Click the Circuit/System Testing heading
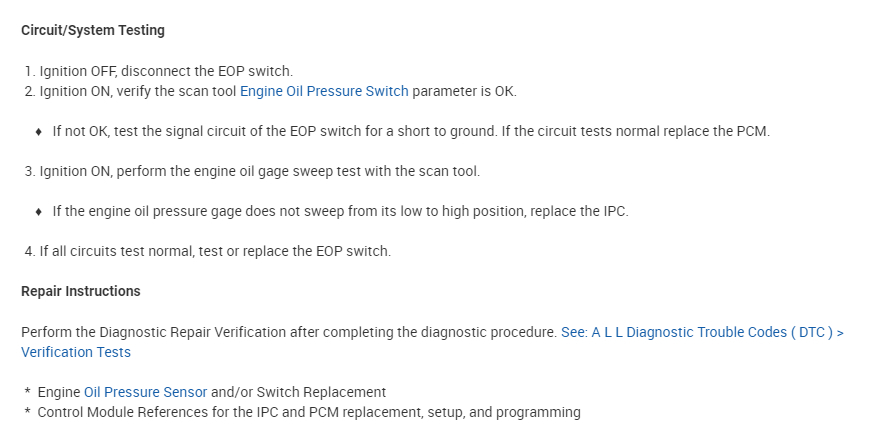 click(93, 30)
